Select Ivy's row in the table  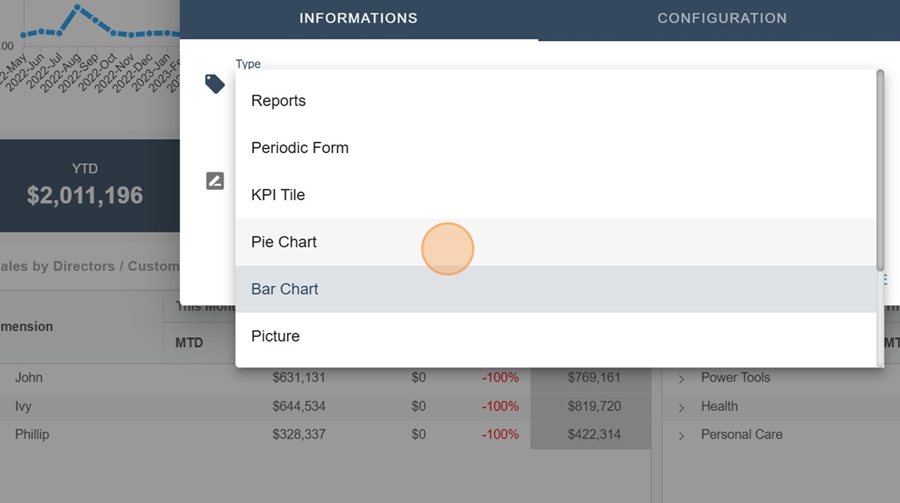point(24,407)
